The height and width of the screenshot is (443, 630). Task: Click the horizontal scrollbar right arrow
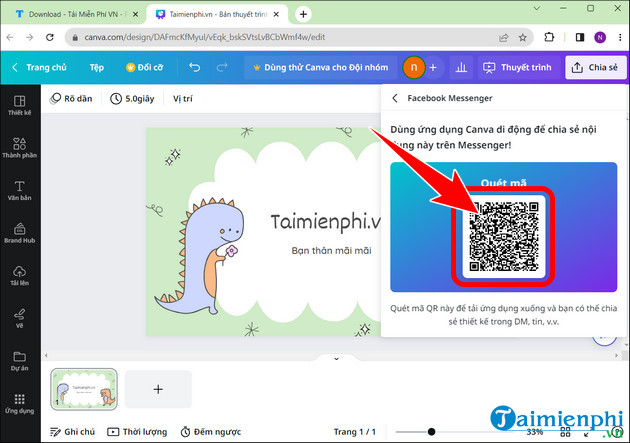click(617, 355)
